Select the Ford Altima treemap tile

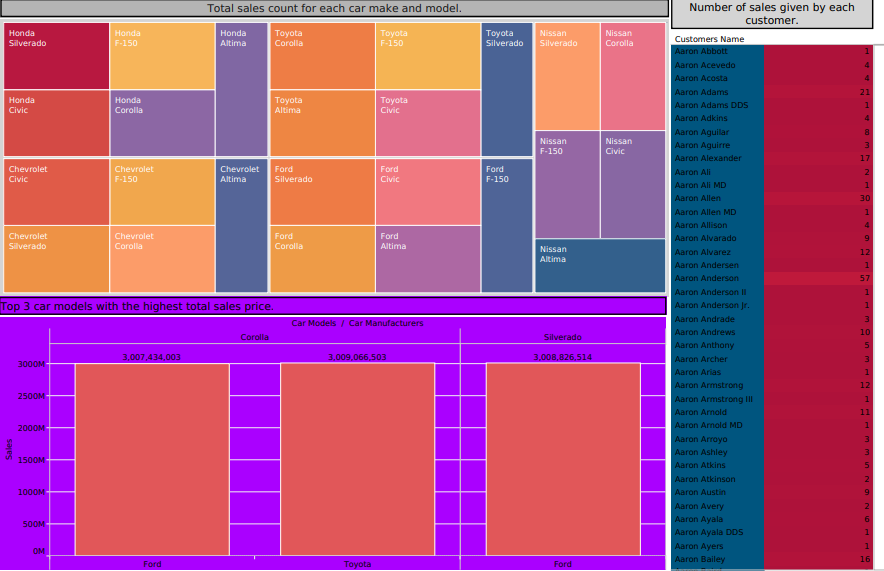coord(428,259)
